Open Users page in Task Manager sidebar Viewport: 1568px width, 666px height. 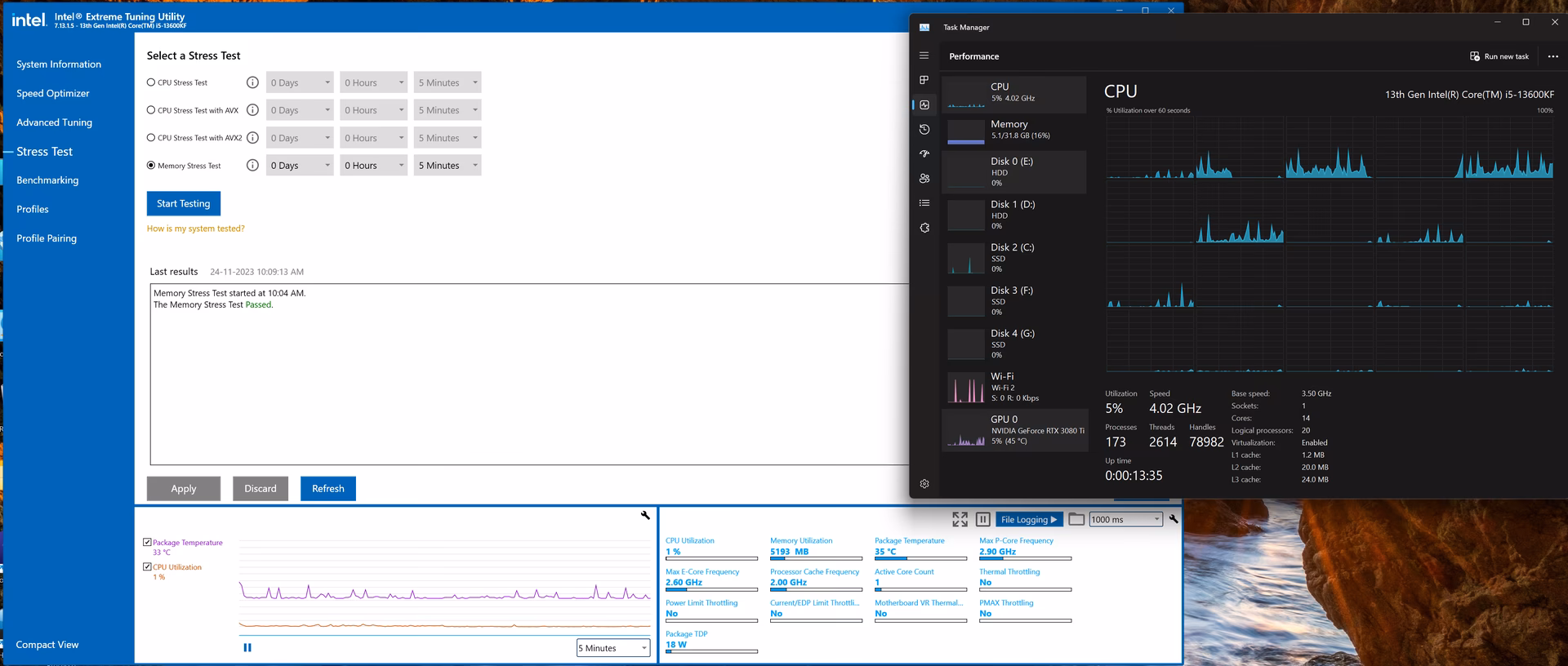pos(924,178)
